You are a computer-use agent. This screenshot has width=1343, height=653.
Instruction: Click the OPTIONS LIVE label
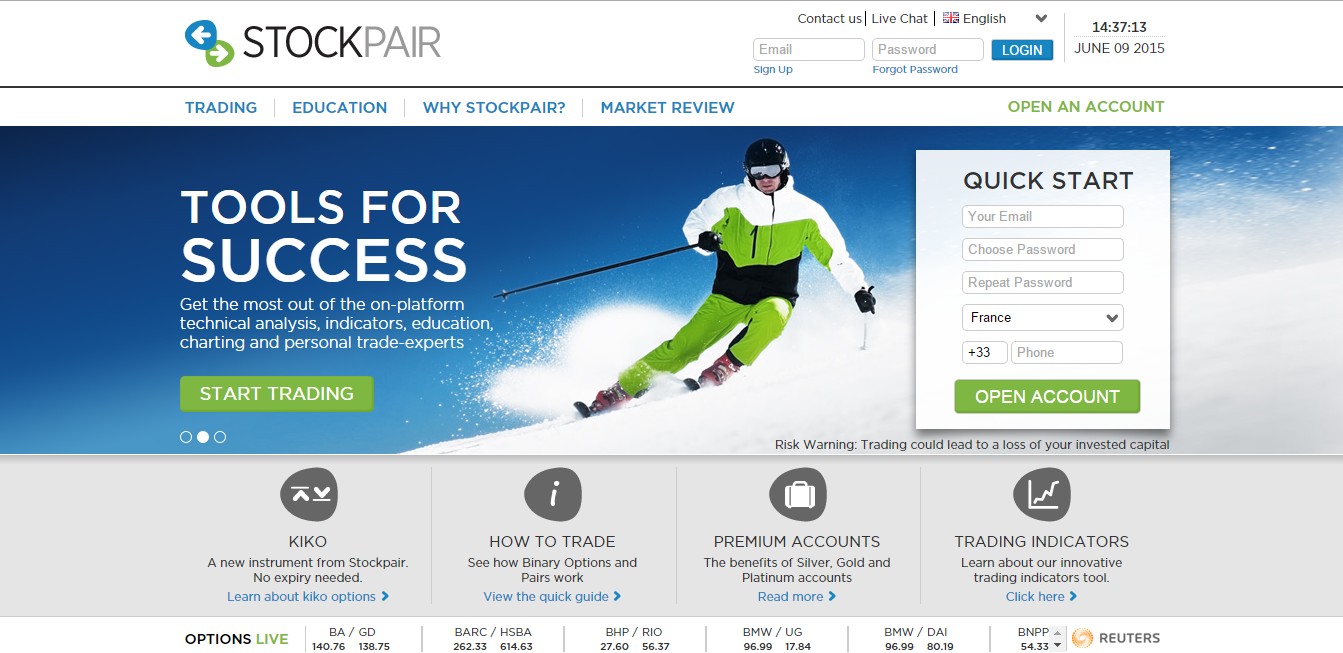pos(236,639)
